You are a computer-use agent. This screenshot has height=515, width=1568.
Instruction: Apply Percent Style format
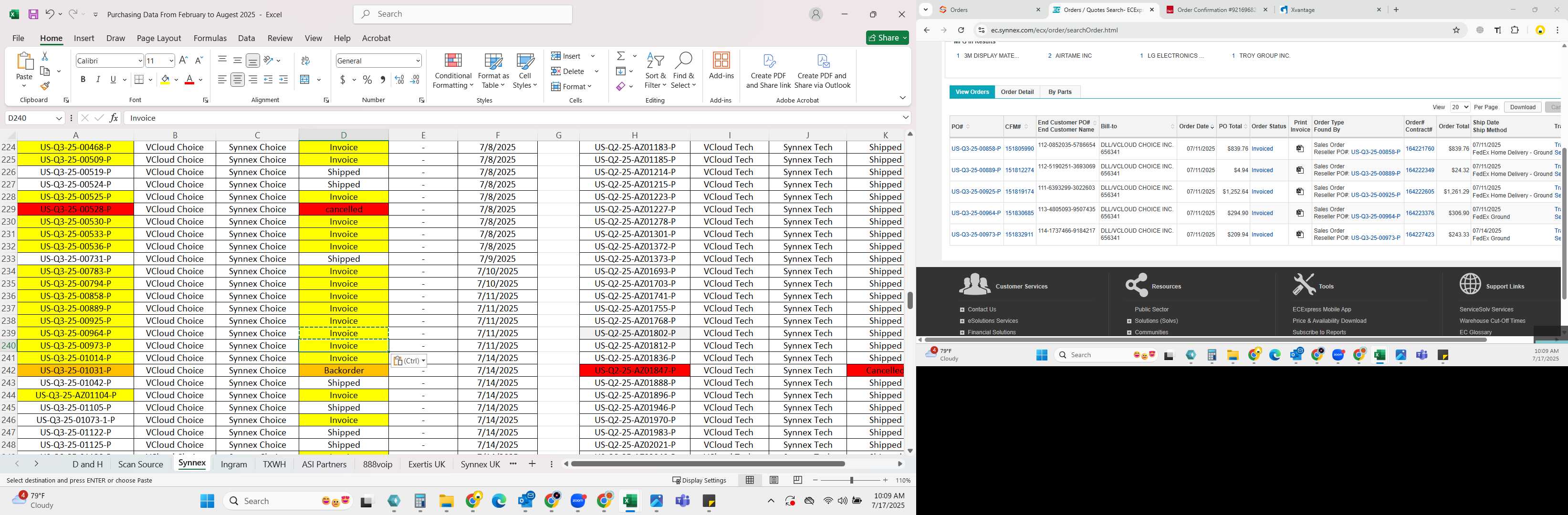[367, 80]
